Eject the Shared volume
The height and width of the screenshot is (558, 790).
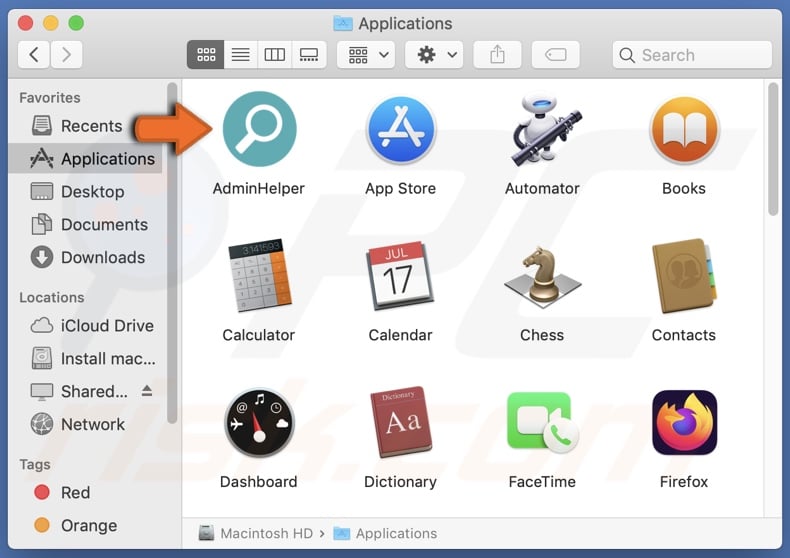pos(147,390)
